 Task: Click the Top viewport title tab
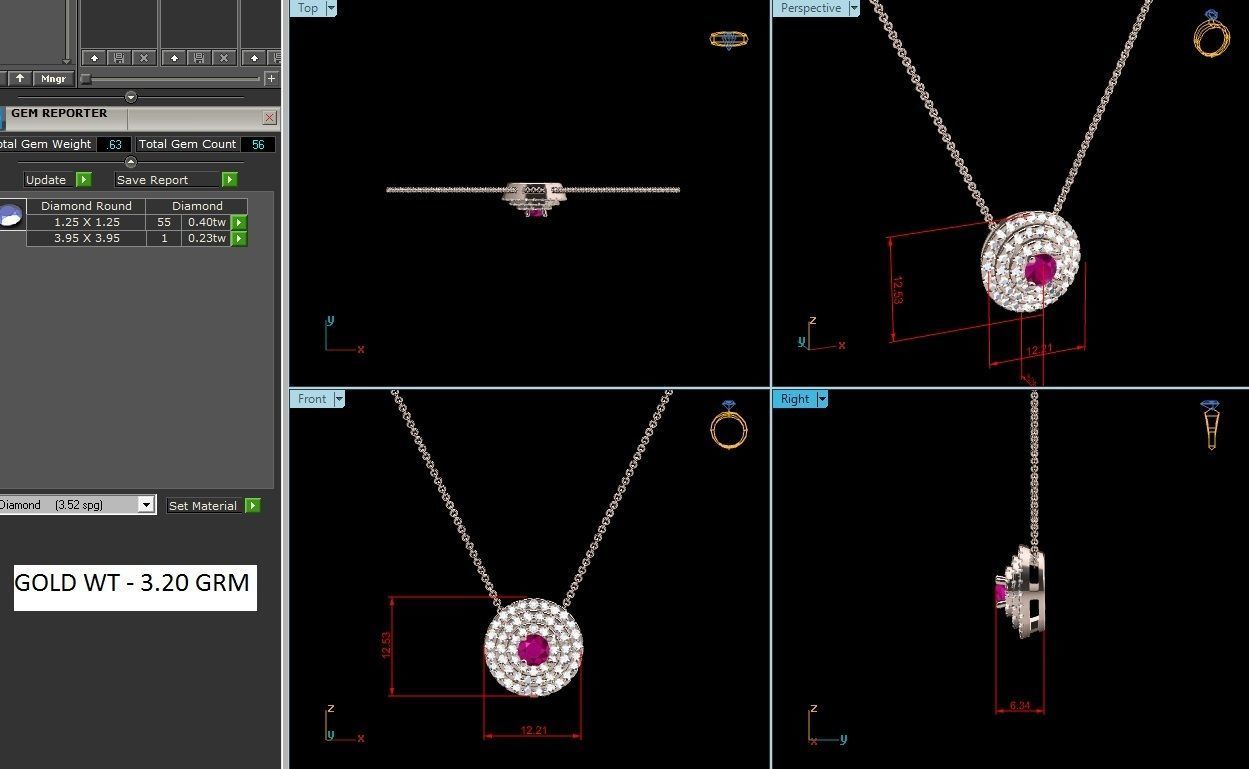coord(308,8)
